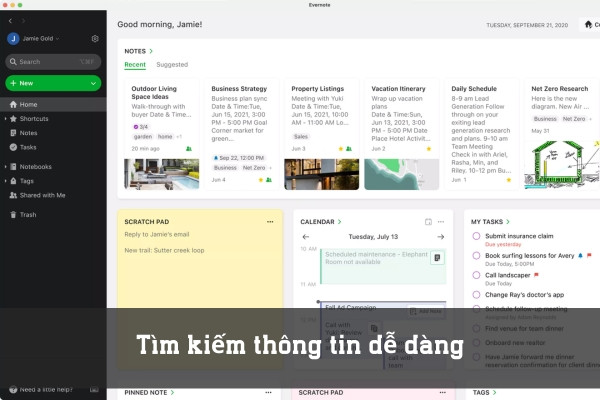Click the search magnifier icon
Image resolution: width=600 pixels, height=400 pixels.
click(13, 62)
